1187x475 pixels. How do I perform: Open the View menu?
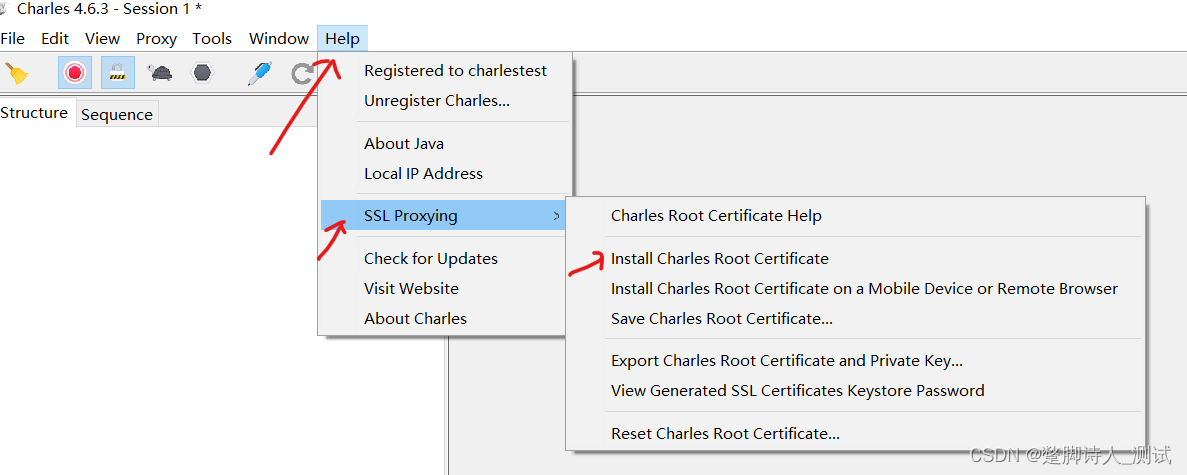102,39
